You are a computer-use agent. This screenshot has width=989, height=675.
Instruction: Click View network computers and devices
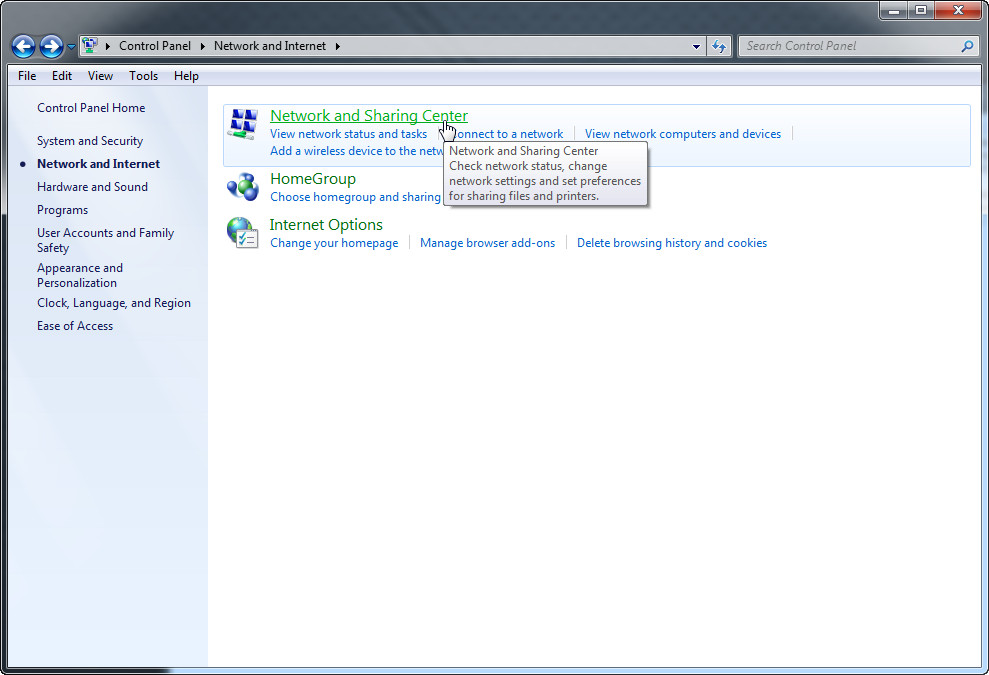tap(682, 134)
